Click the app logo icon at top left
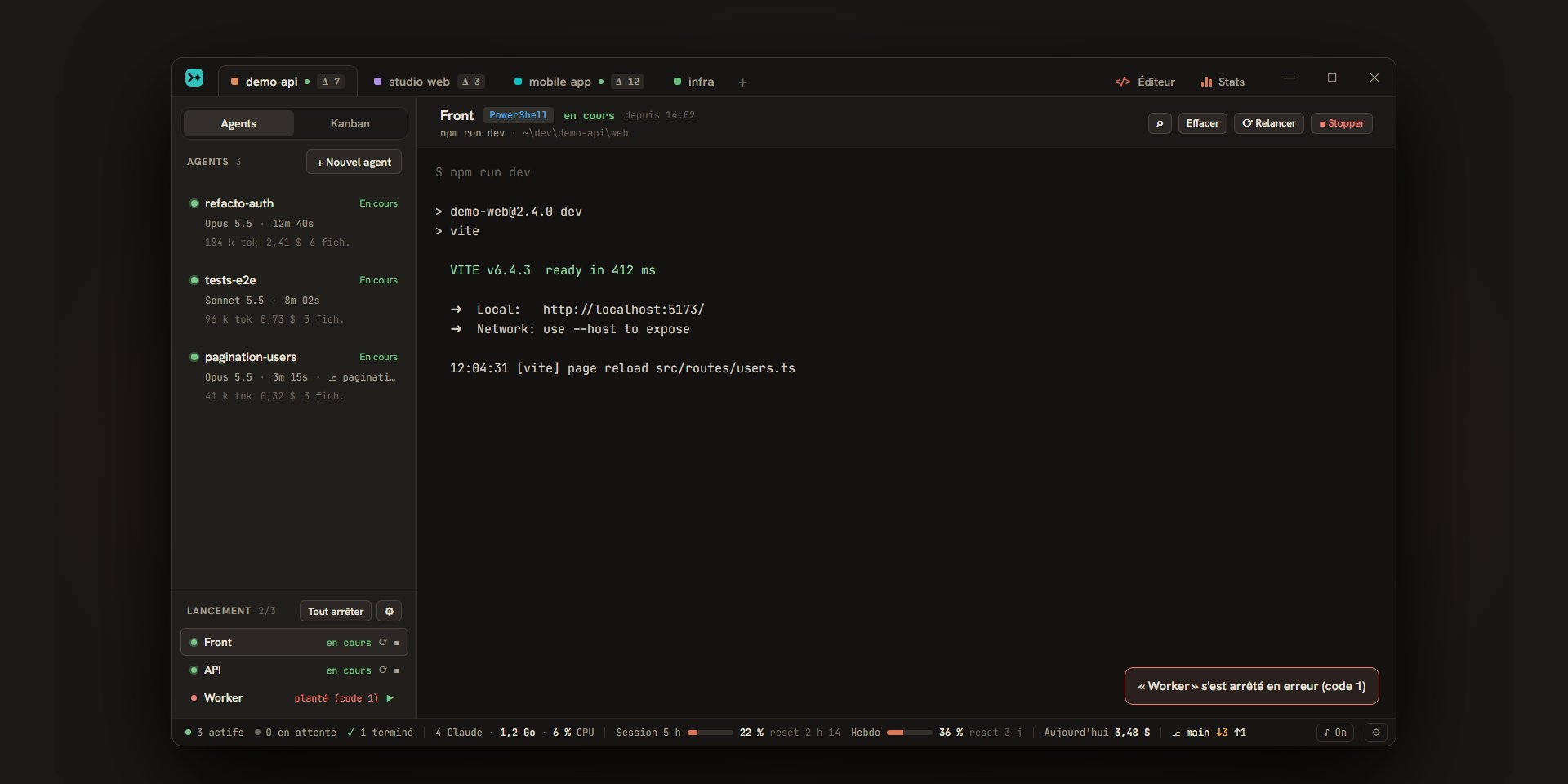Screen dimensions: 1568x784 click(x=194, y=78)
